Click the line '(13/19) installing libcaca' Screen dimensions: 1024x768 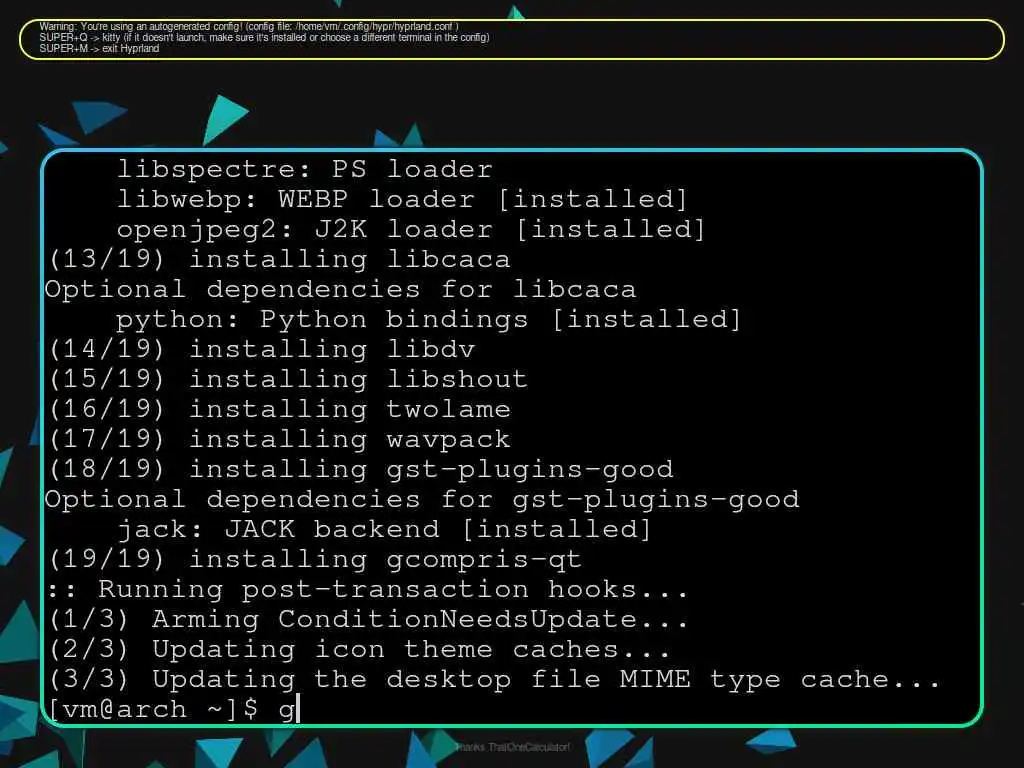point(280,259)
